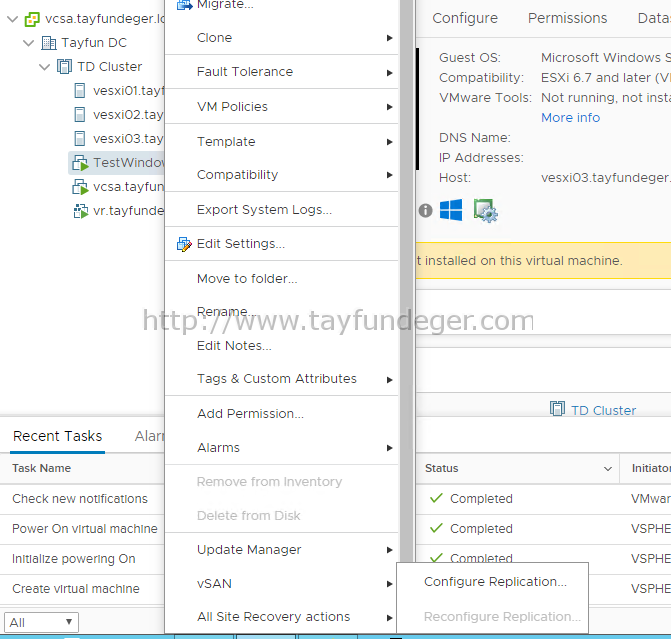Viewport: 671px width, 639px height.
Task: Open the All tasks filter dropdown
Action: tap(41, 622)
